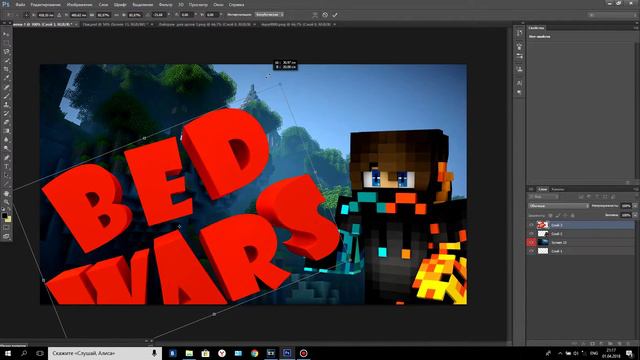Select the Brush tool
The width and height of the screenshot is (640, 360).
point(6,96)
